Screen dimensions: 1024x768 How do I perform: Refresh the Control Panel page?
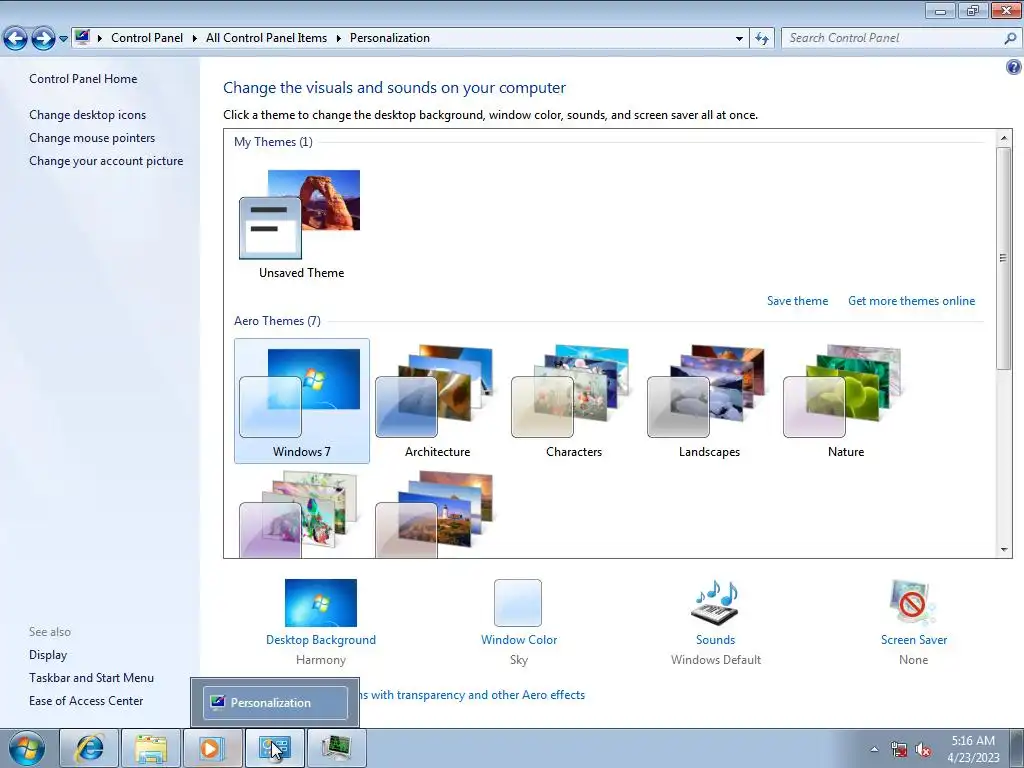tap(761, 39)
